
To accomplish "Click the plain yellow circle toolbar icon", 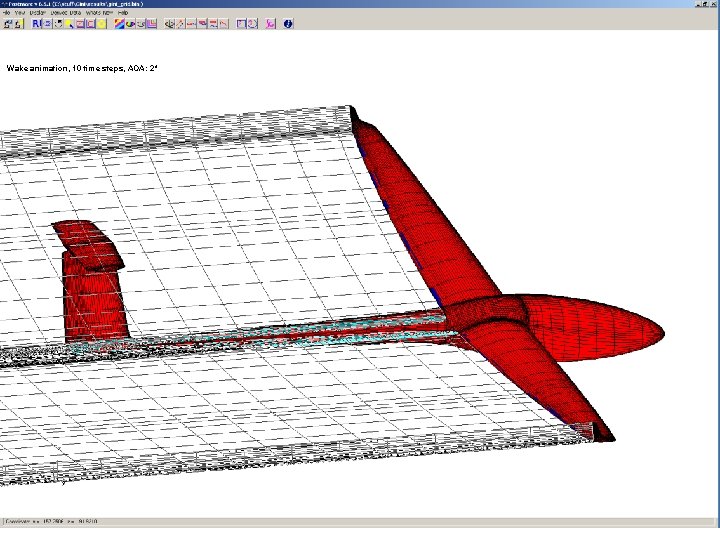I will coord(101,23).
